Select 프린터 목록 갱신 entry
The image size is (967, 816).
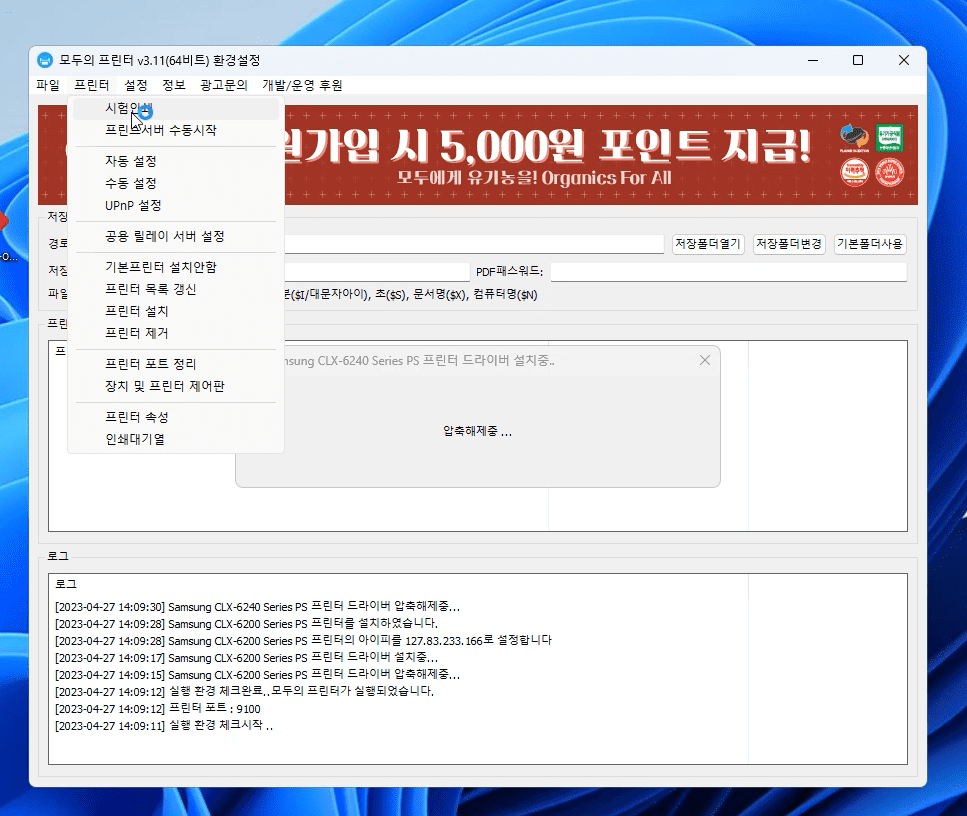176,289
